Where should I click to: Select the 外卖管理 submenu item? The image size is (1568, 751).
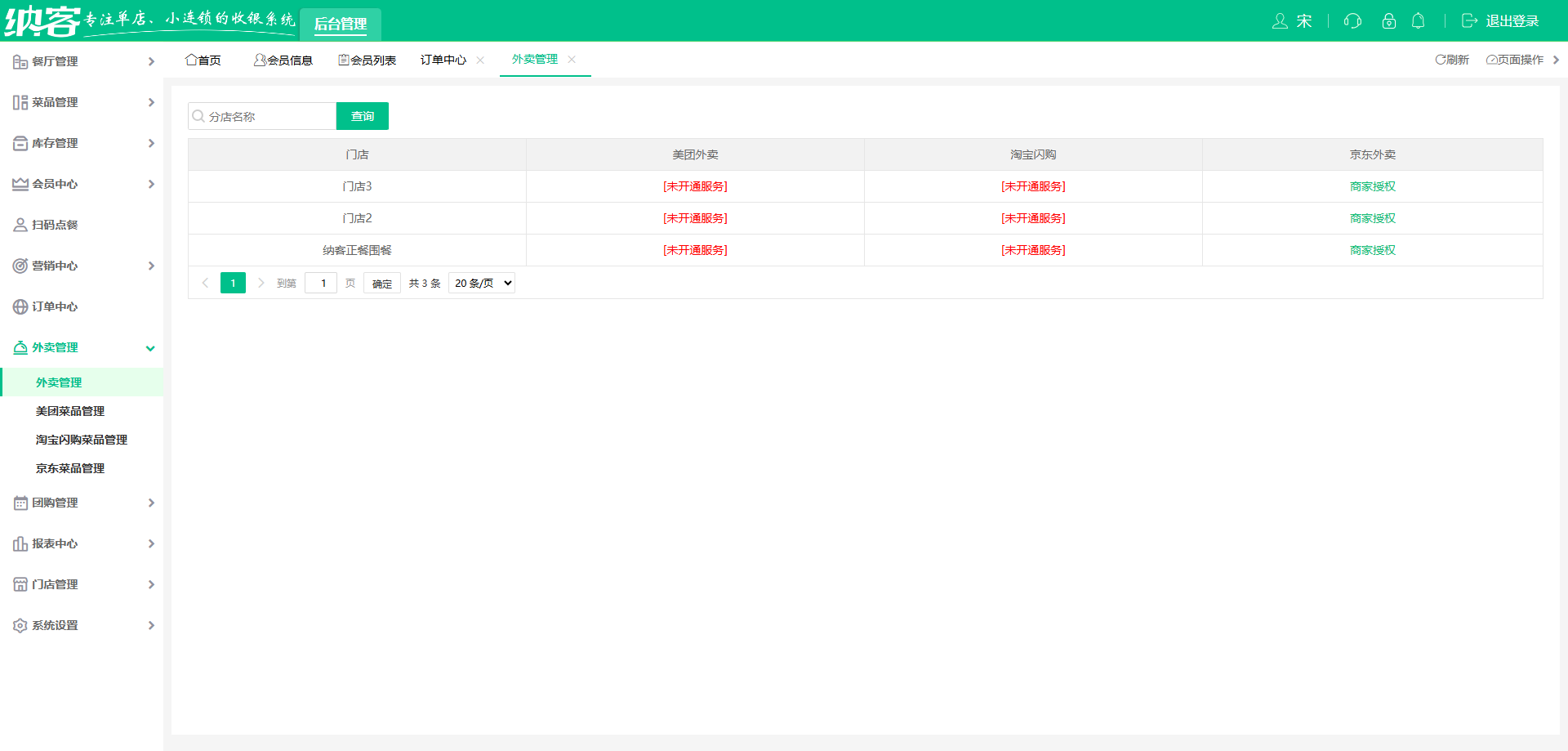click(x=82, y=382)
